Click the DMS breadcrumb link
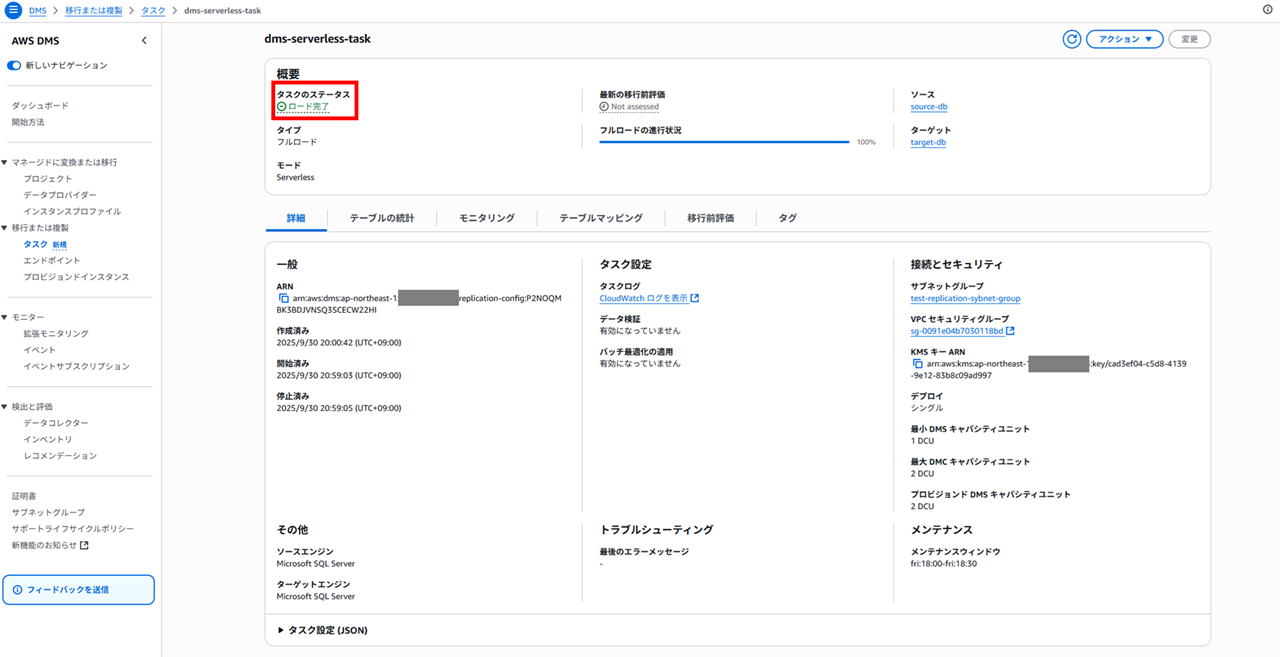Screen dimensions: 1280x657 pos(37,9)
